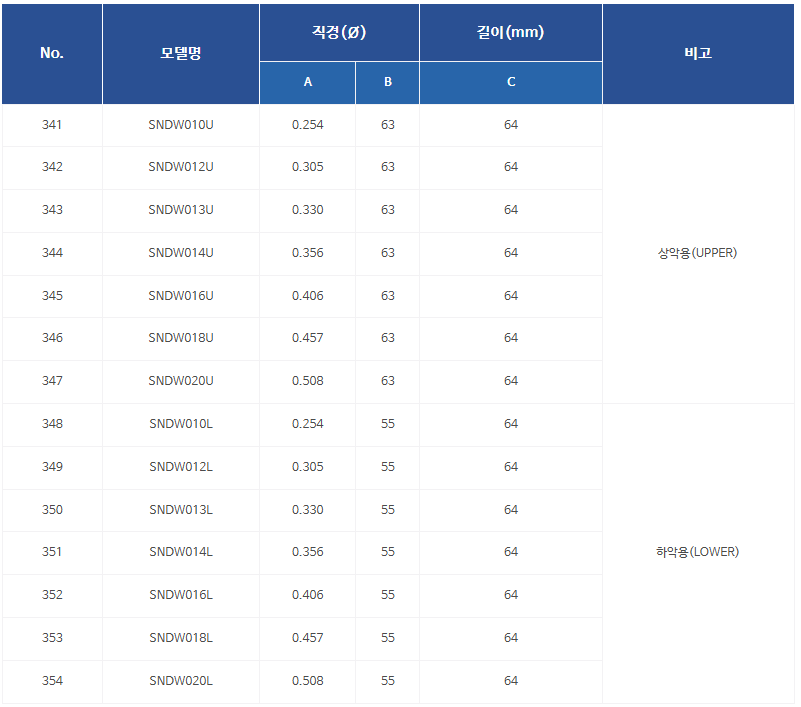
Task: Click the "A" sub-header under 직경
Action: click(308, 82)
